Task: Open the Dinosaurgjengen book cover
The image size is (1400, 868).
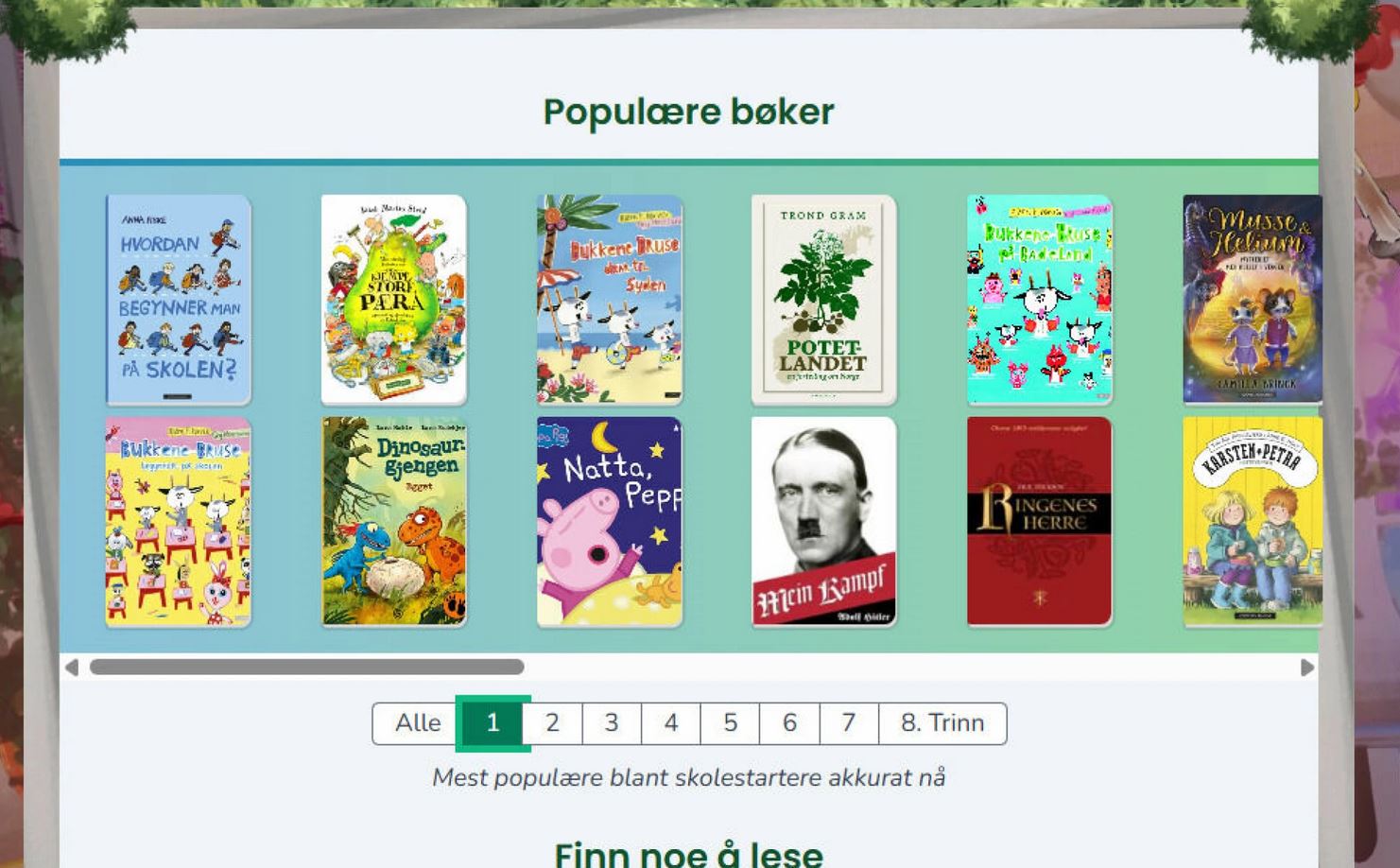Action: (394, 522)
